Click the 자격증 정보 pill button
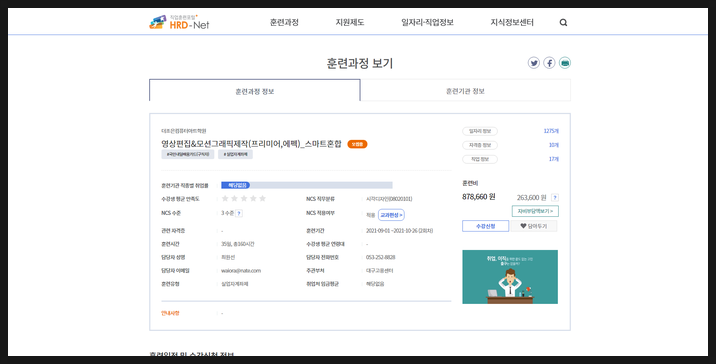The width and height of the screenshot is (716, 364). 480,145
